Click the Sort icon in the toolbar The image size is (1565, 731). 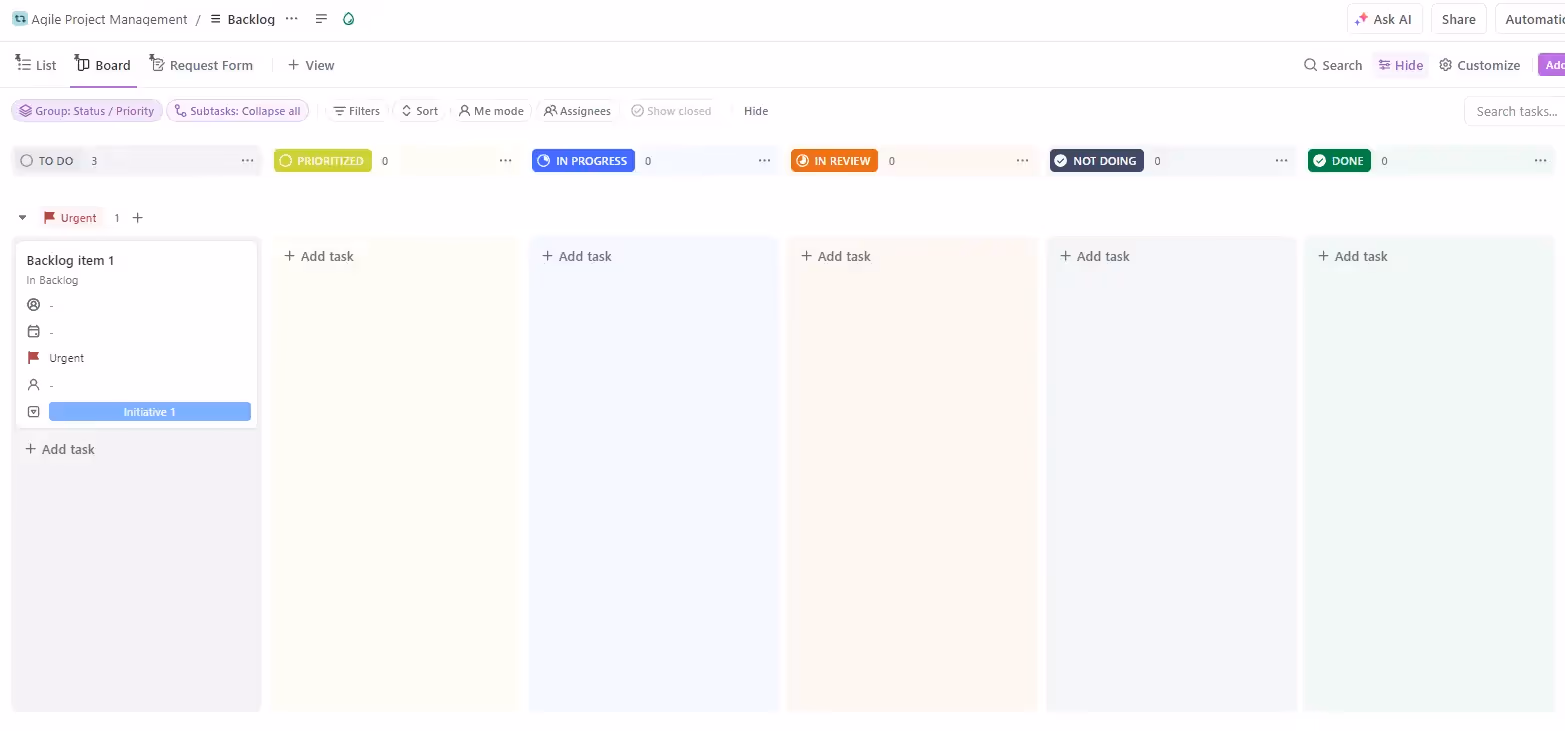point(404,111)
